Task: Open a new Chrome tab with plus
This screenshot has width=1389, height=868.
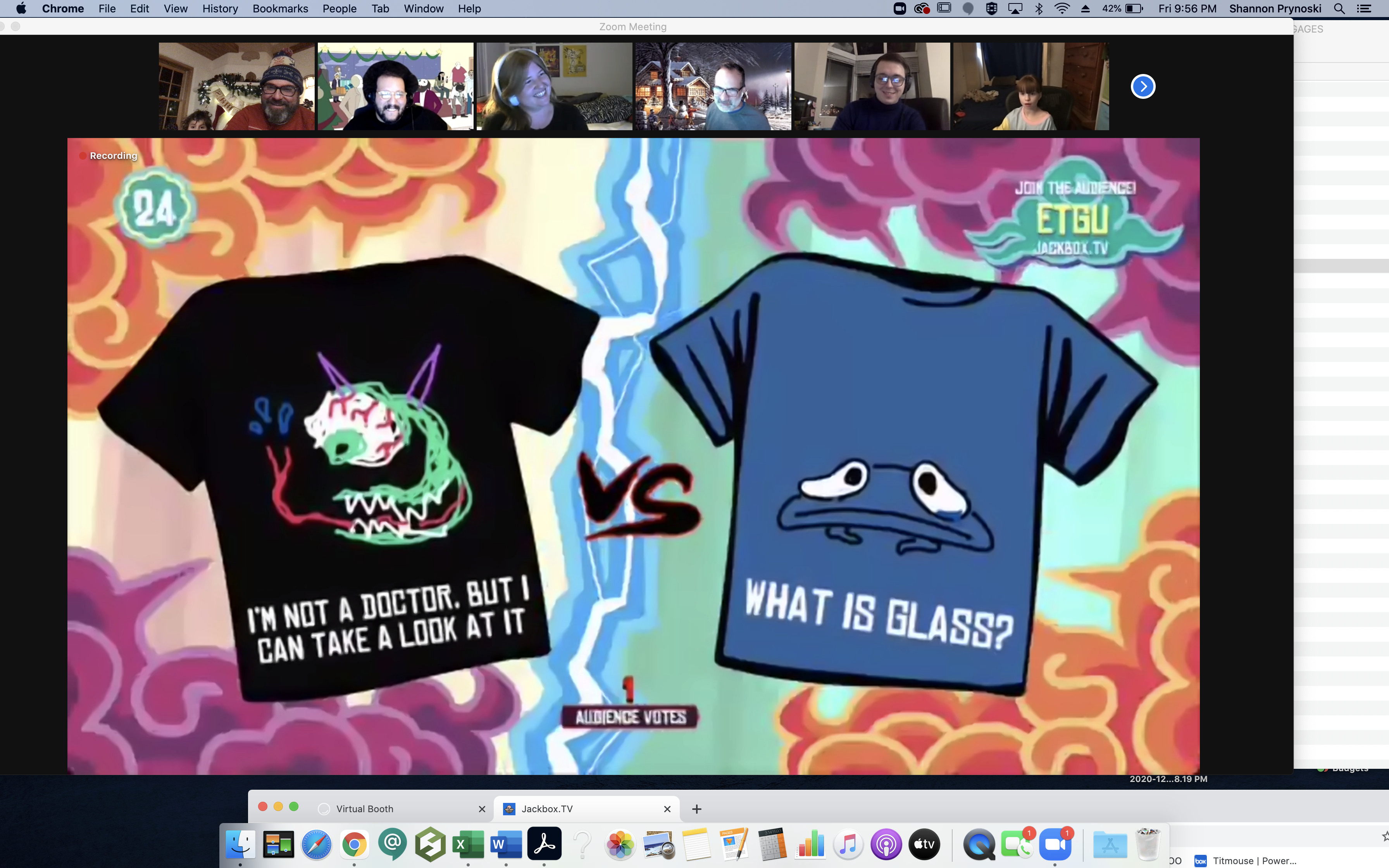Action: click(696, 809)
